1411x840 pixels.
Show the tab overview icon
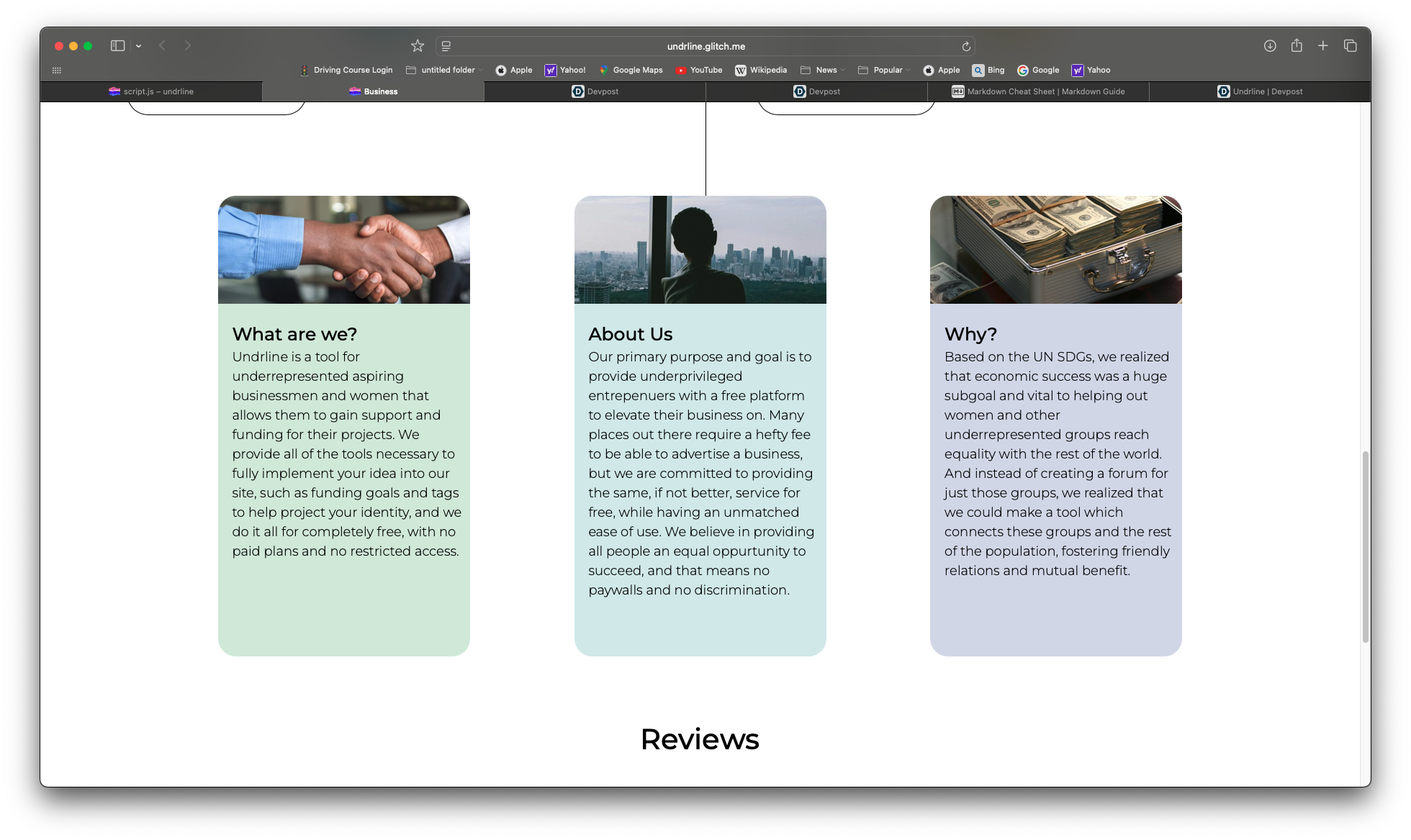(x=1350, y=46)
